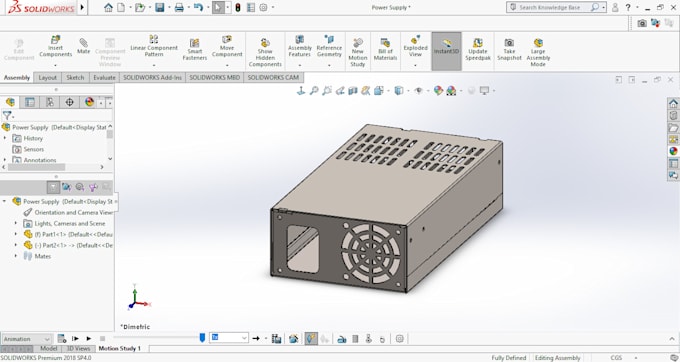Select the Mate tool
680x362 pixels.
coord(83,46)
